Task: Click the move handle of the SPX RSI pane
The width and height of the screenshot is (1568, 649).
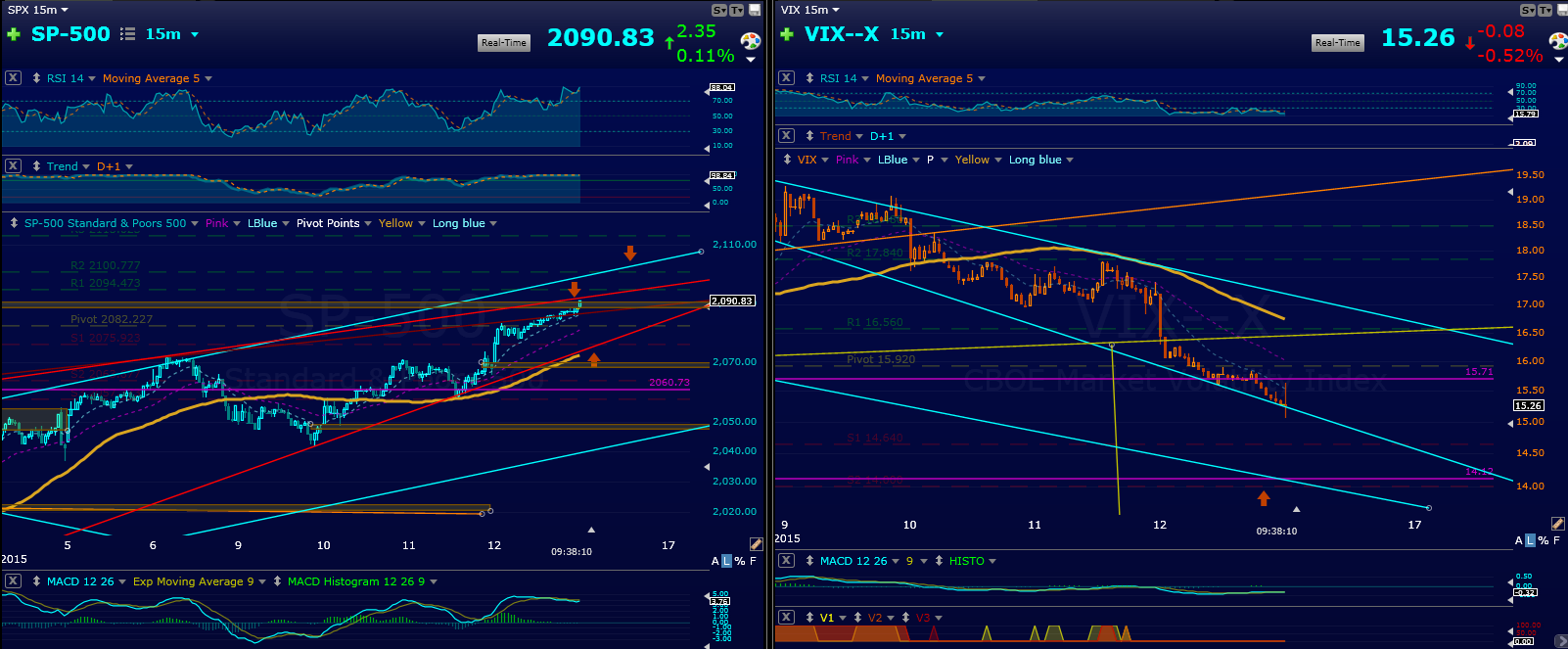Action: coord(36,78)
